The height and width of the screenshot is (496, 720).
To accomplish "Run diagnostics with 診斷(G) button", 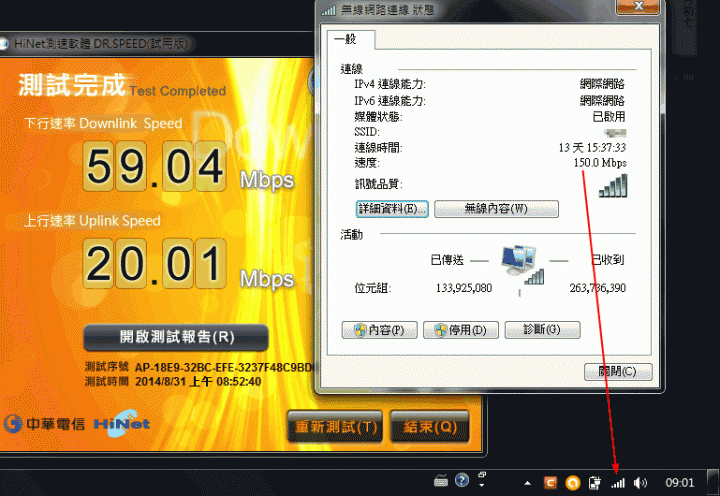I will point(542,330).
